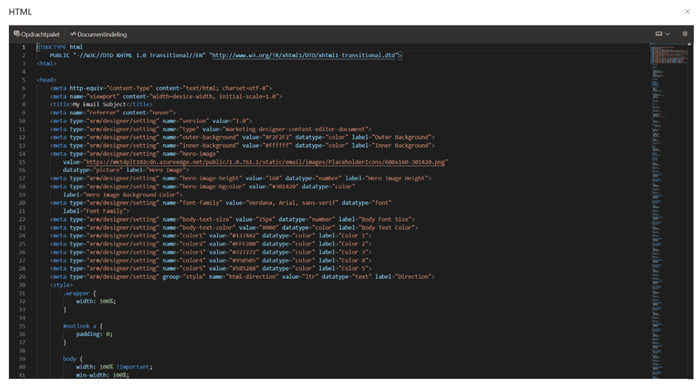Click the editor layout view icon
Screen dimensions: 700x385
pos(658,34)
